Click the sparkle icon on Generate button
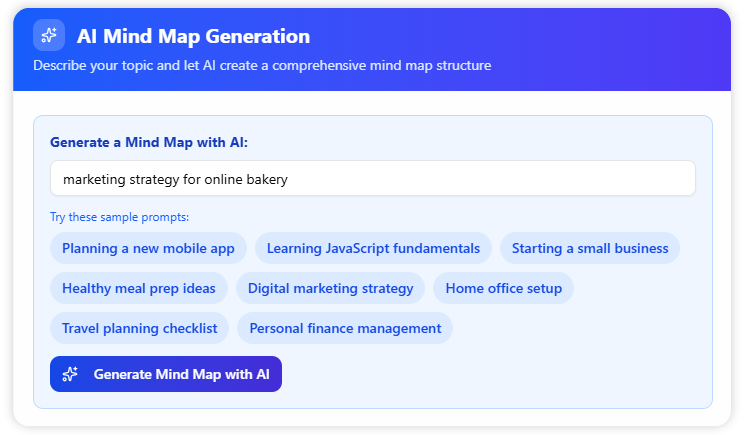 point(70,374)
